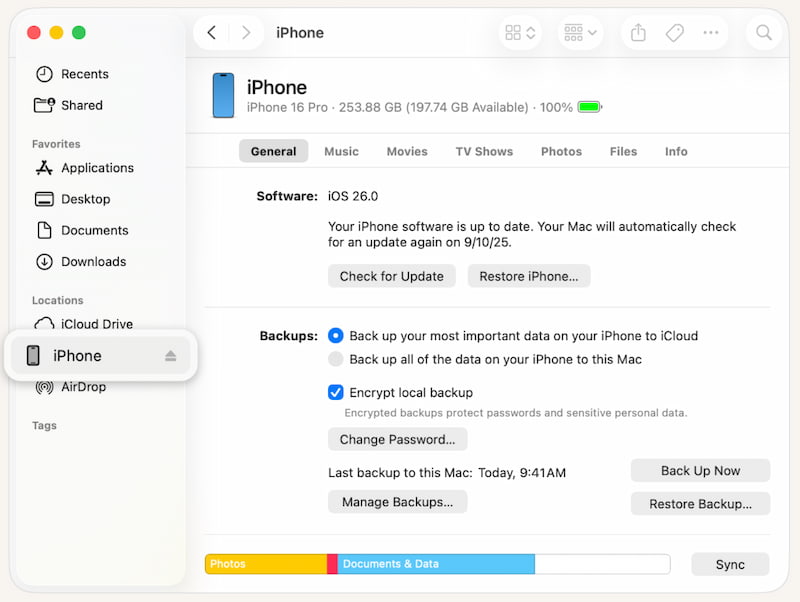Click the green battery indicator icon
The image size is (800, 602).
590,107
